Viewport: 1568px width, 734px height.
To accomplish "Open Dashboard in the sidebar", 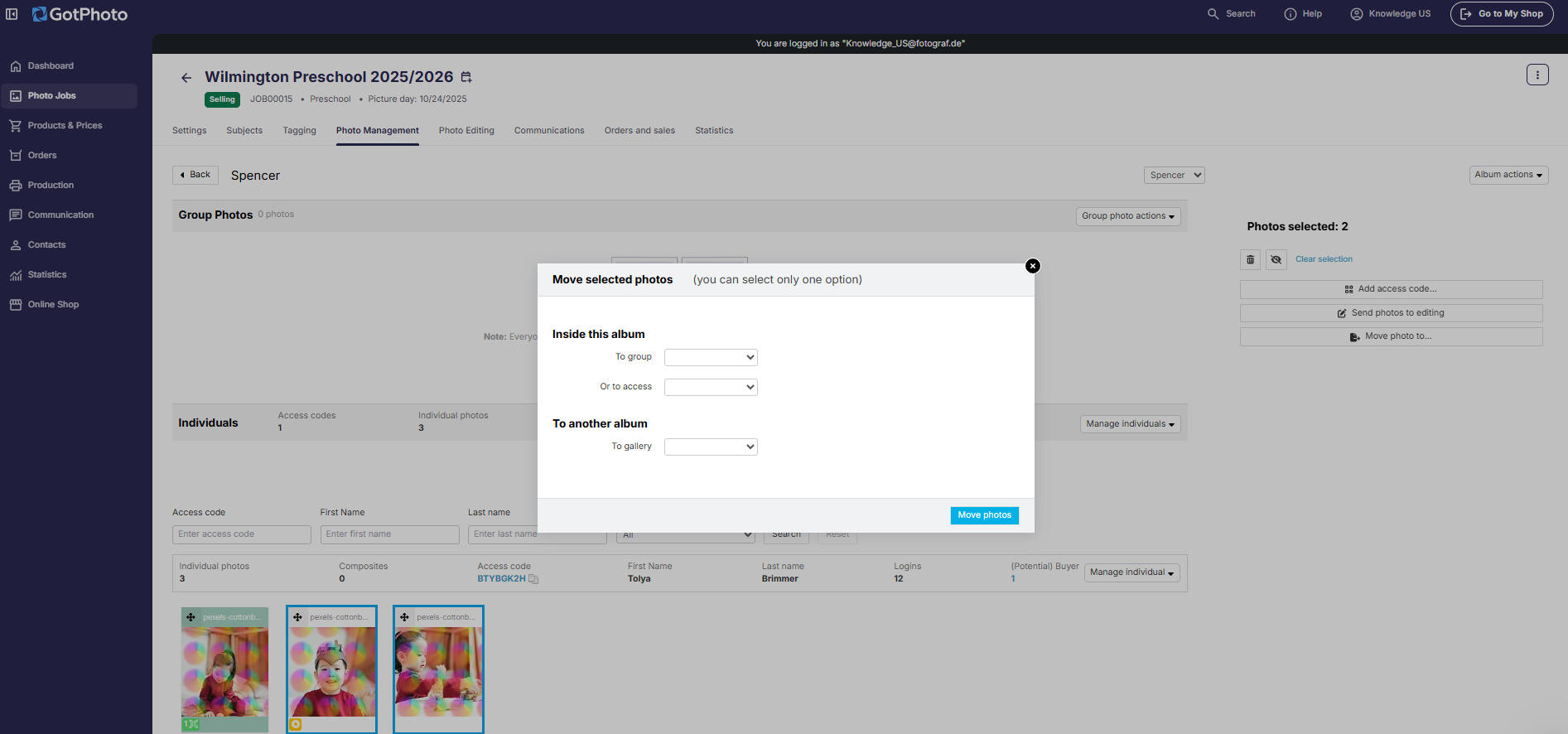I will pyautogui.click(x=70, y=66).
